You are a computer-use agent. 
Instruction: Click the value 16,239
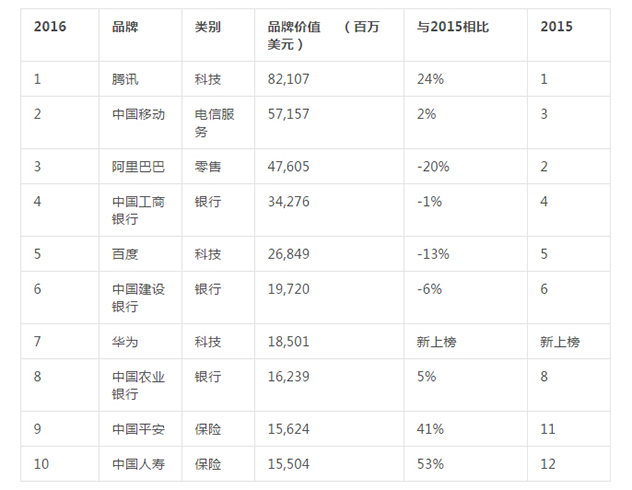(x=289, y=377)
